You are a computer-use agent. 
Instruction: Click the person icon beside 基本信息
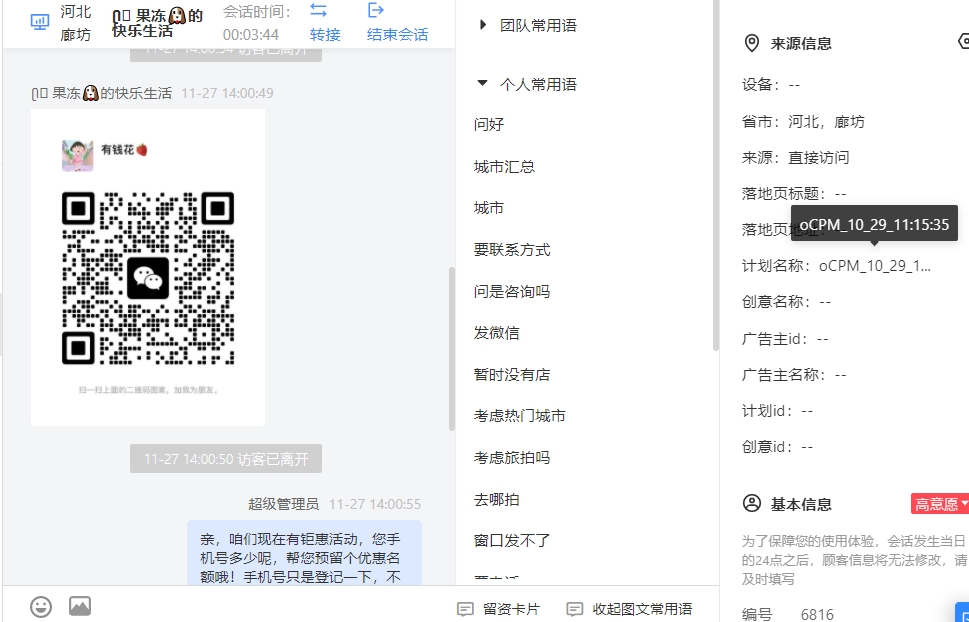point(751,503)
